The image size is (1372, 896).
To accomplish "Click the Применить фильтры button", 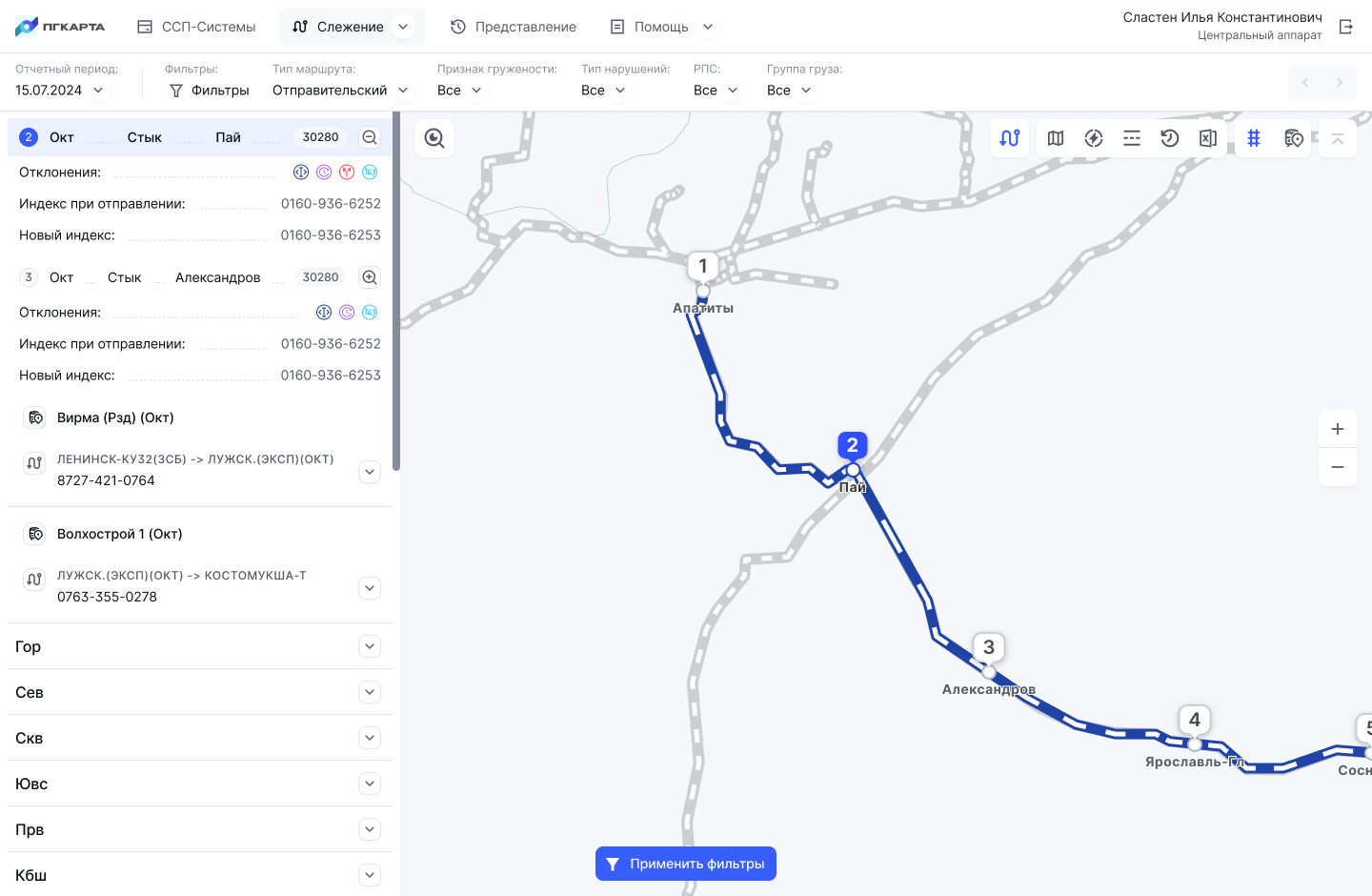I will click(686, 864).
